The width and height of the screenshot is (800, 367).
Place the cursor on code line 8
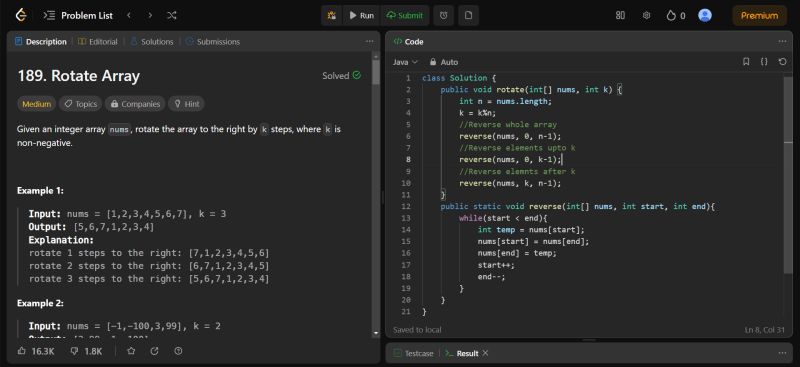tap(510, 160)
